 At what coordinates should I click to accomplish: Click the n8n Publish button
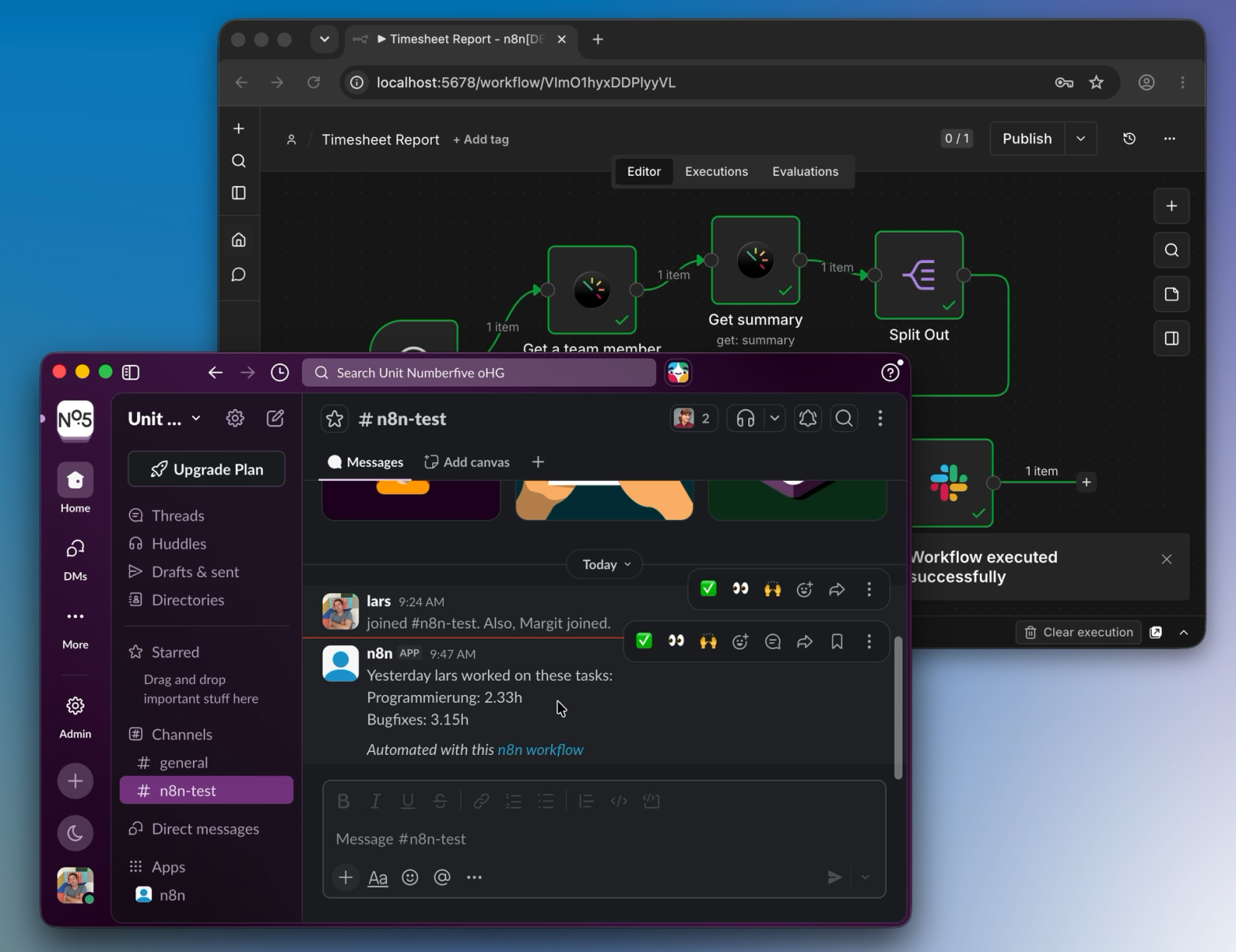[1027, 139]
